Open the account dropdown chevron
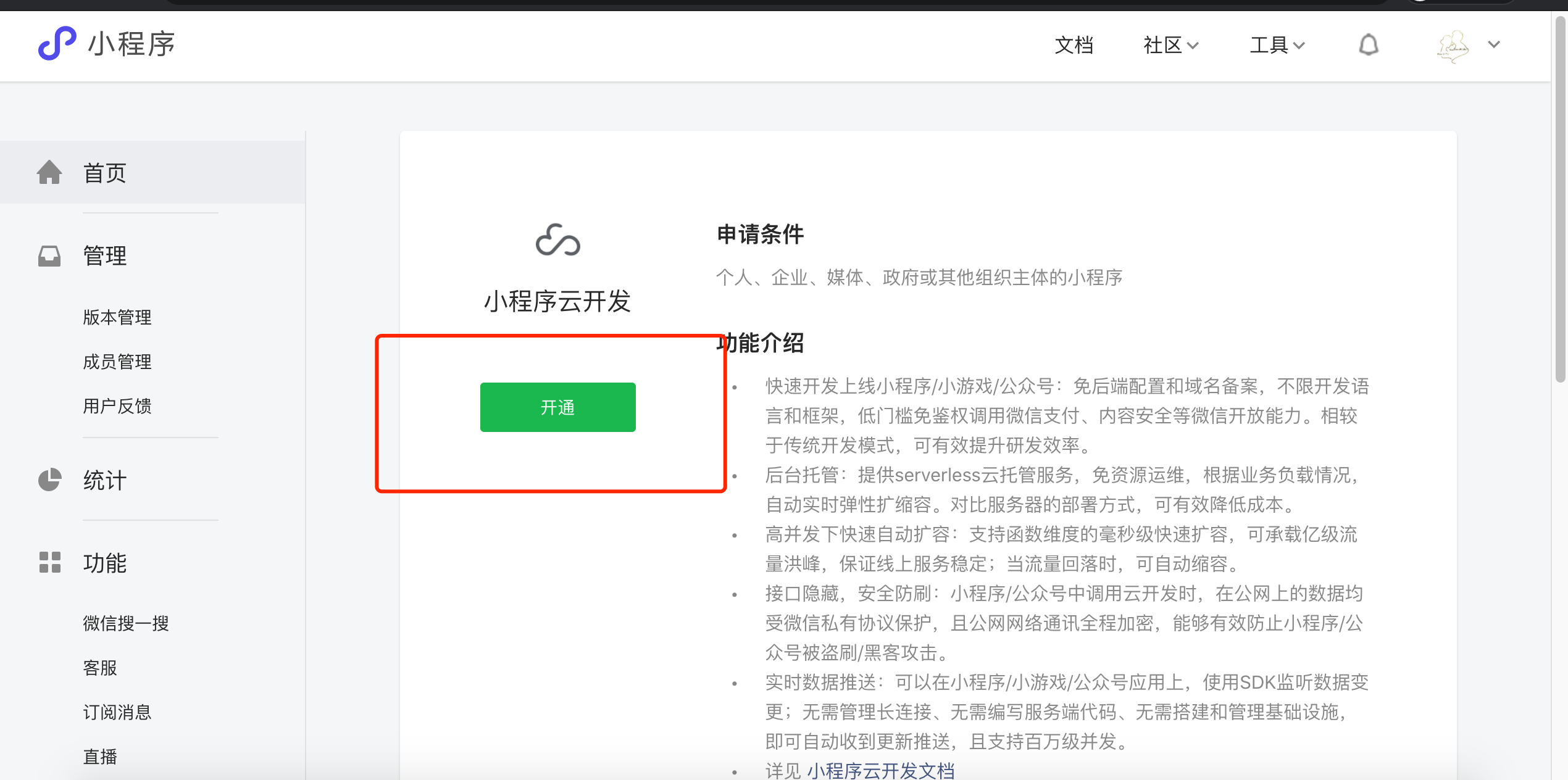Screen dimensions: 1568x780 point(1494,44)
